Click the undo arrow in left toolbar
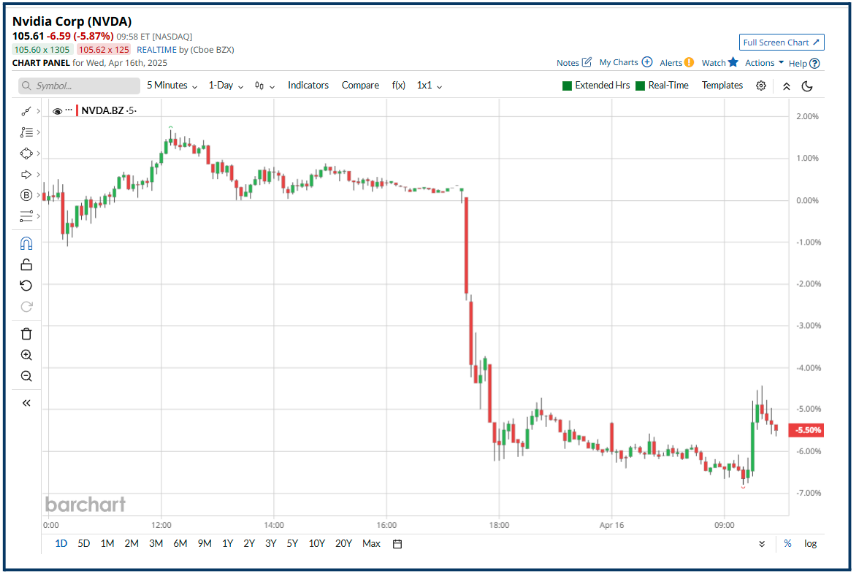The height and width of the screenshot is (576, 854). point(26,286)
